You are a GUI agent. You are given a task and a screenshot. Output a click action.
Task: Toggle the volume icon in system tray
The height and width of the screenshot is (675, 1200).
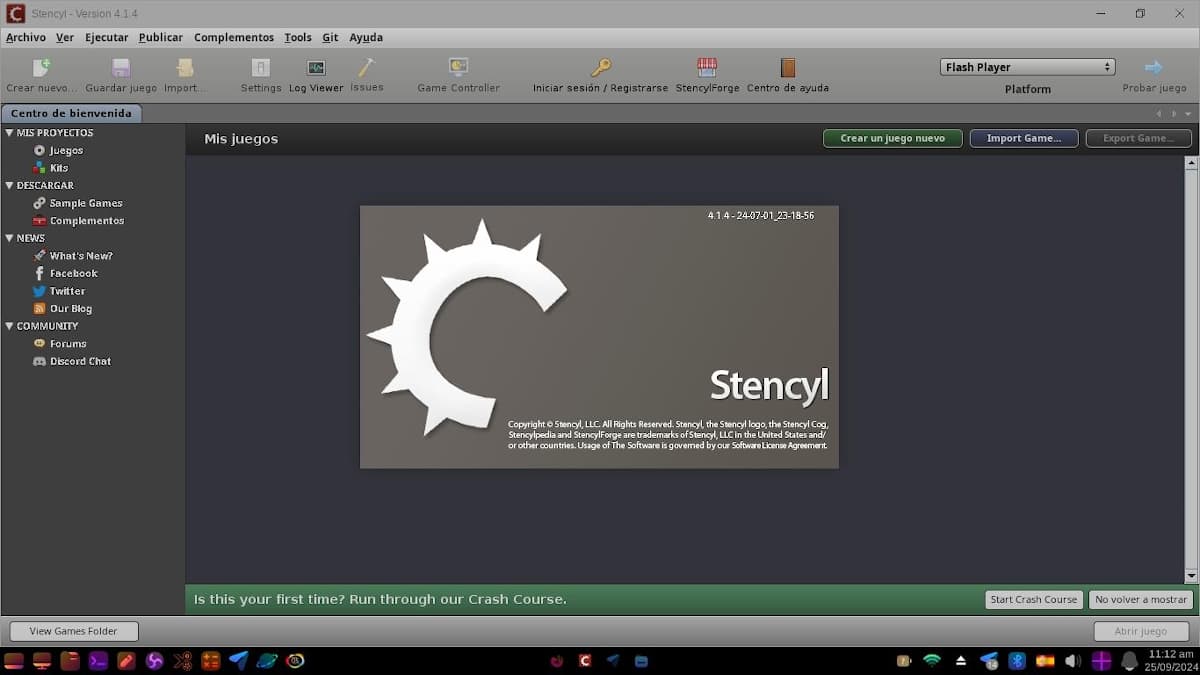(x=1073, y=661)
